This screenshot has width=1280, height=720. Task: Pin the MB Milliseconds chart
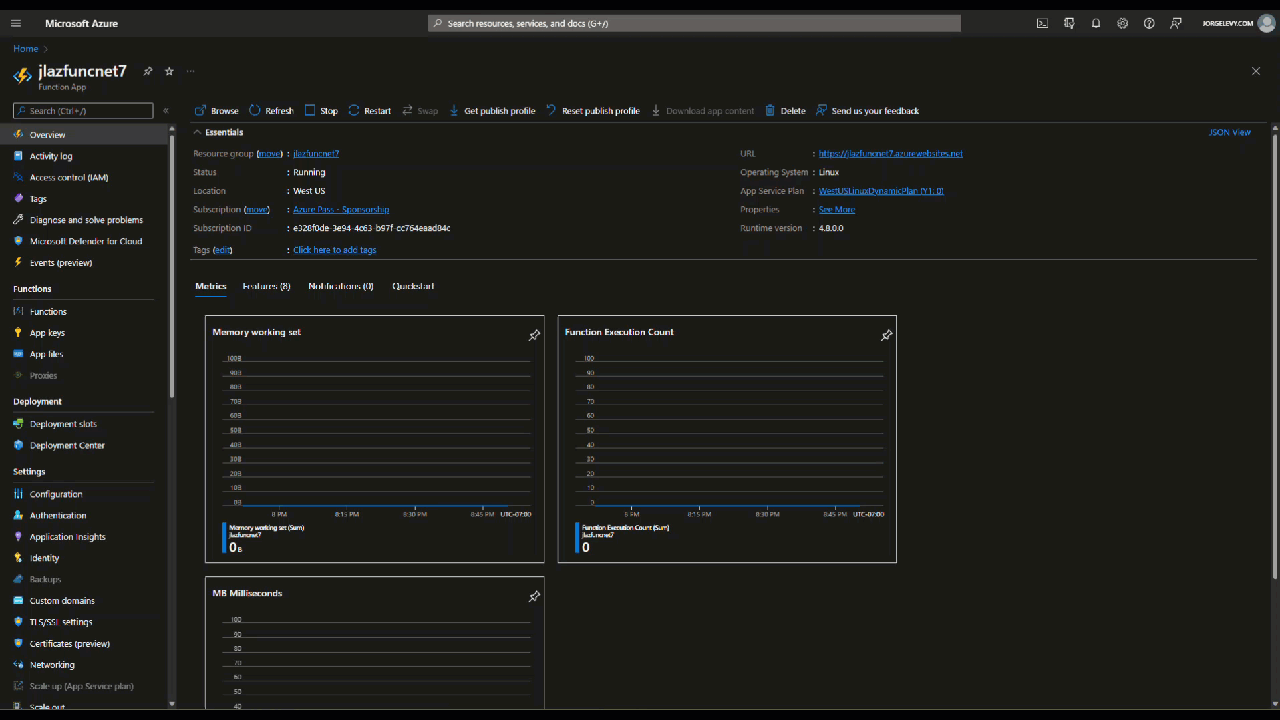click(534, 597)
